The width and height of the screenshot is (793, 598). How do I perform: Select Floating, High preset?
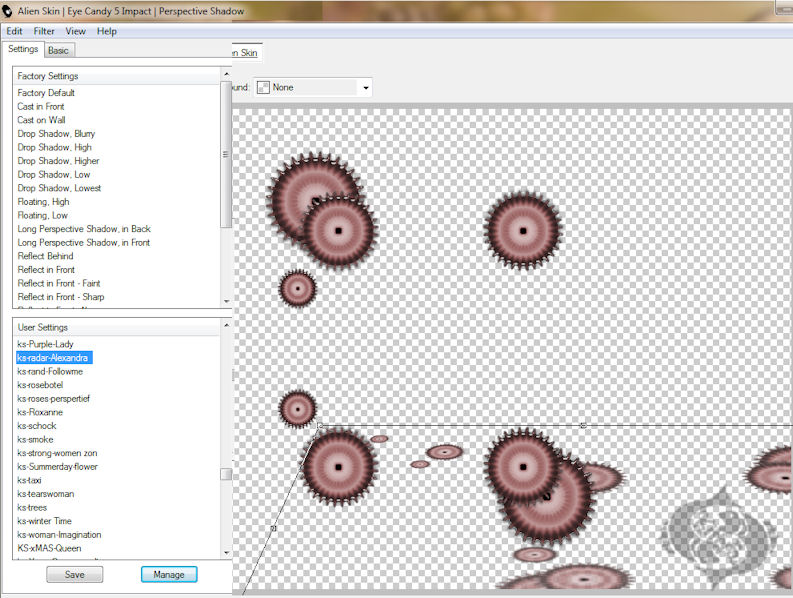click(x=43, y=202)
